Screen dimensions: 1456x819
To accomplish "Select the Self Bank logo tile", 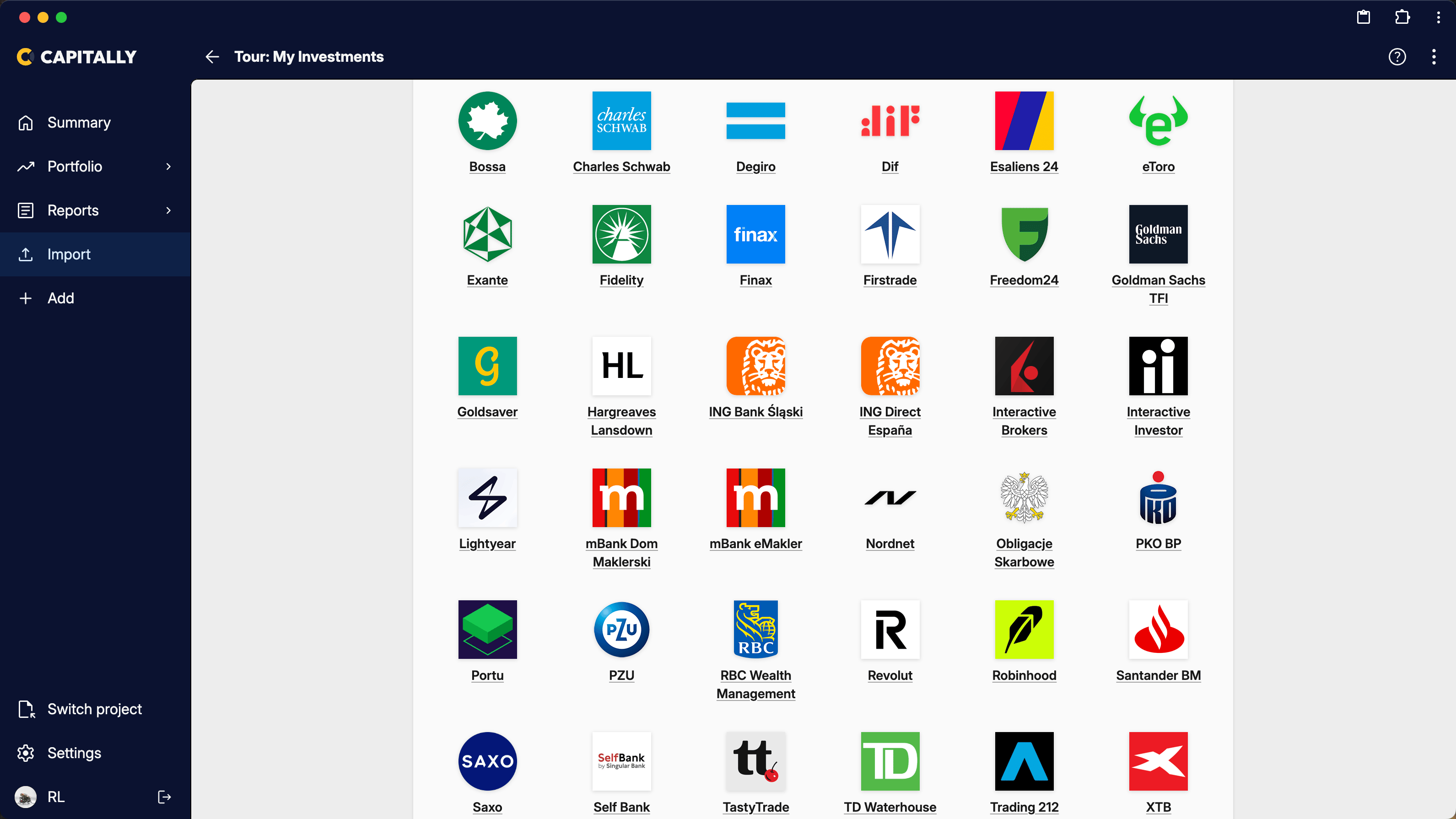I will tap(621, 761).
